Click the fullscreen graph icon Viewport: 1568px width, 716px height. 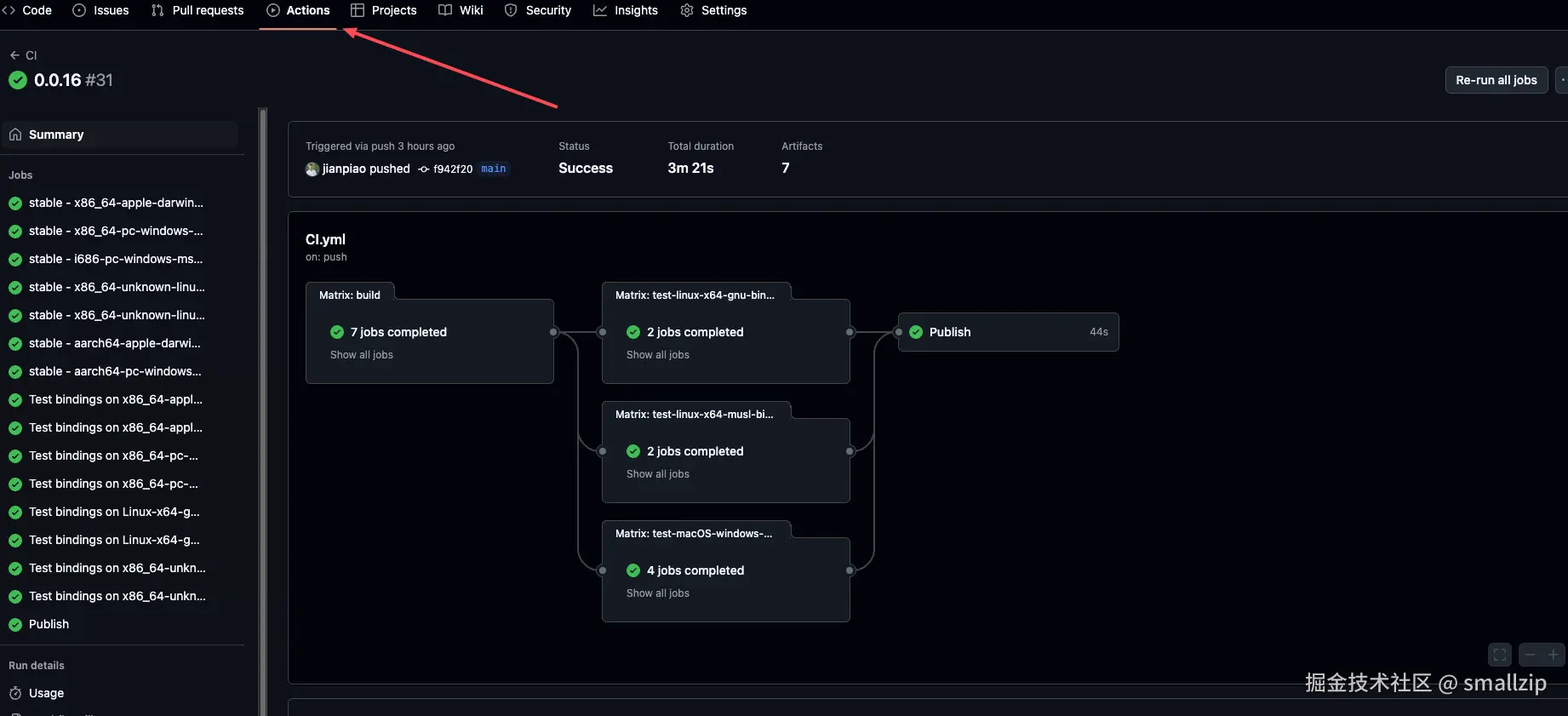point(1500,655)
